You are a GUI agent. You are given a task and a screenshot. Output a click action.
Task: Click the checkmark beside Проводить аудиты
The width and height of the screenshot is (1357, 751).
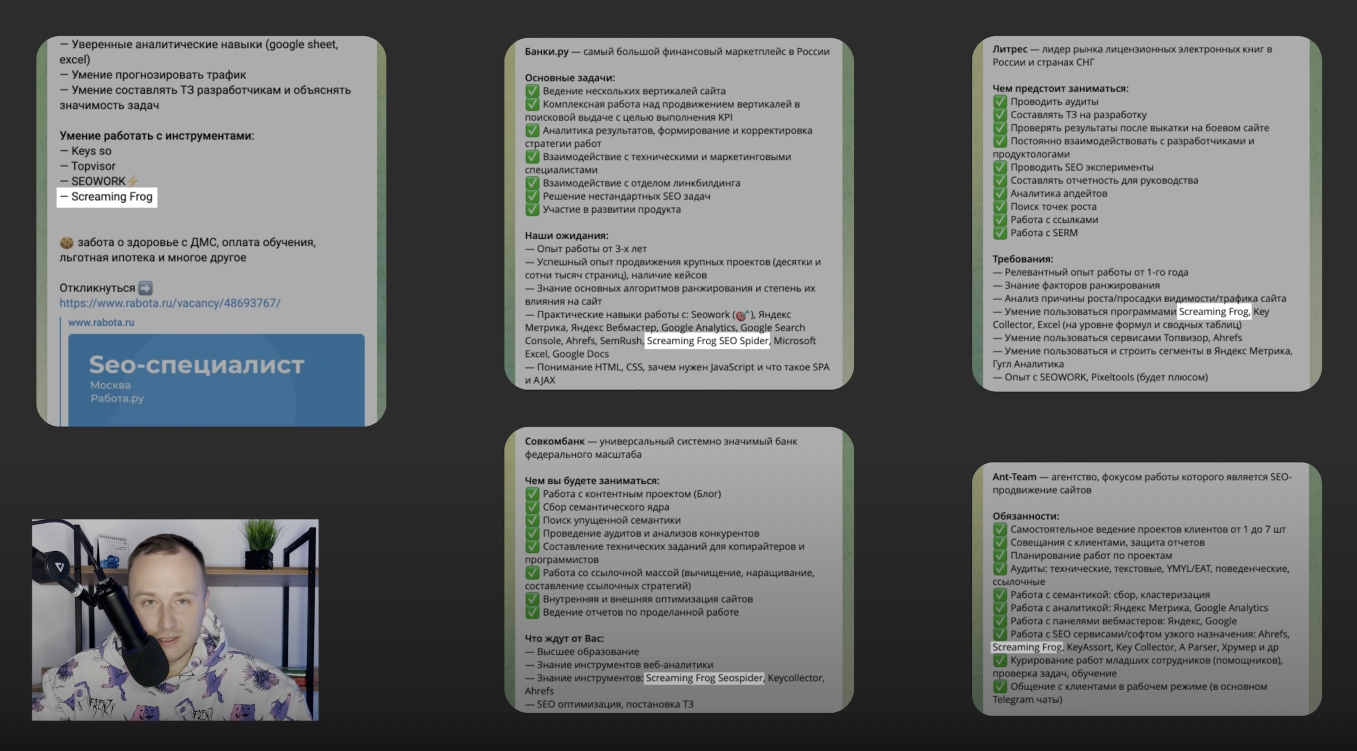1000,102
